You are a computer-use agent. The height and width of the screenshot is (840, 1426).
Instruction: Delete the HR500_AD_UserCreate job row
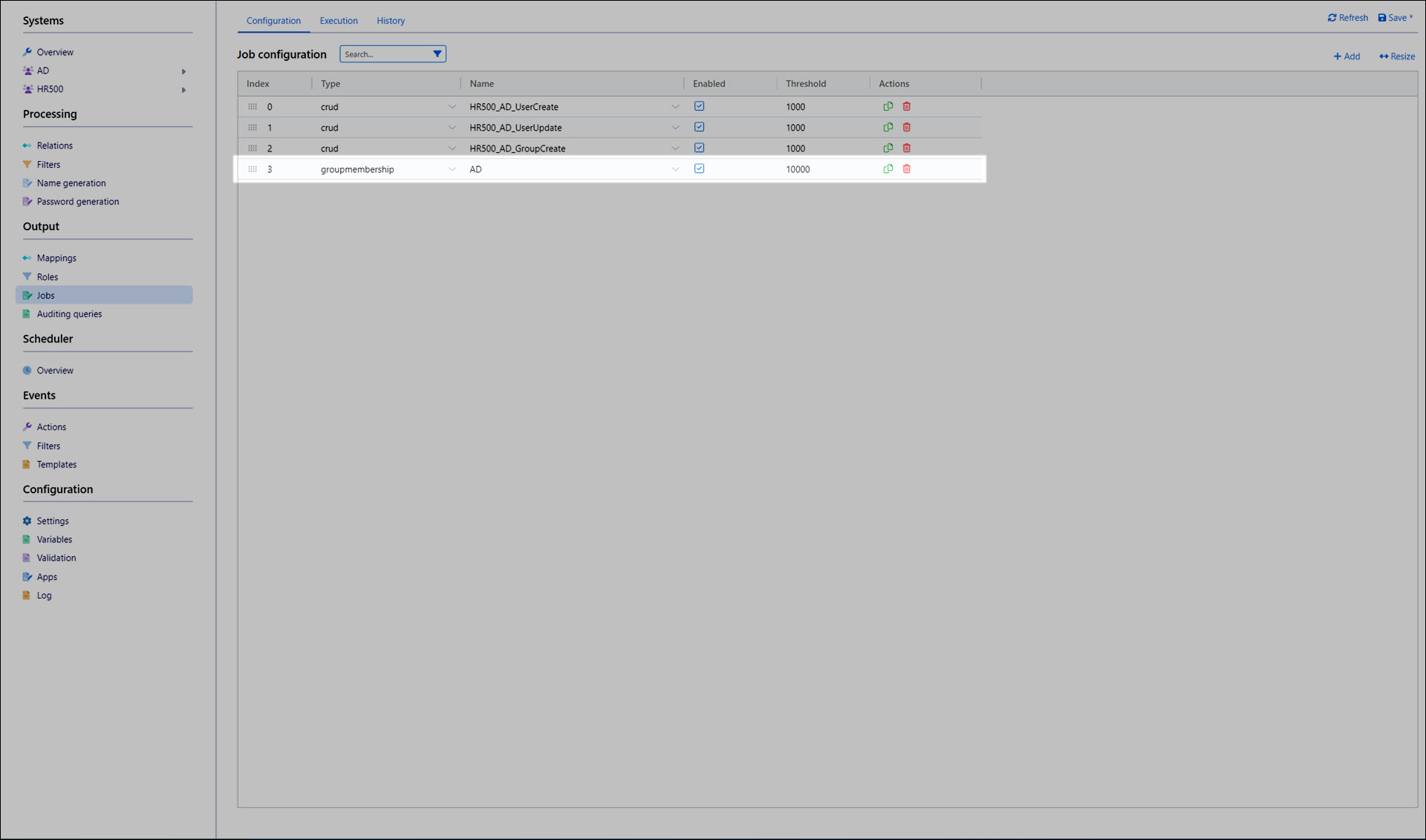coord(906,107)
